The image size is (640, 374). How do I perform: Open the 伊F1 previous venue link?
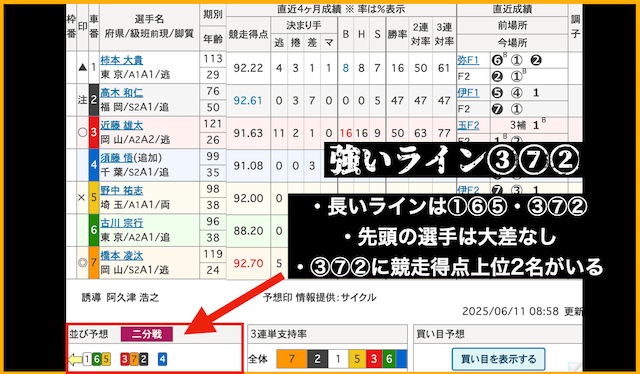coord(468,93)
